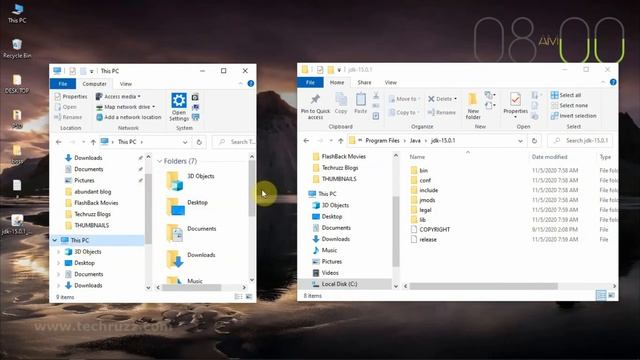Click Back arrow in This PC window
The width and height of the screenshot is (640, 360).
click(x=59, y=142)
